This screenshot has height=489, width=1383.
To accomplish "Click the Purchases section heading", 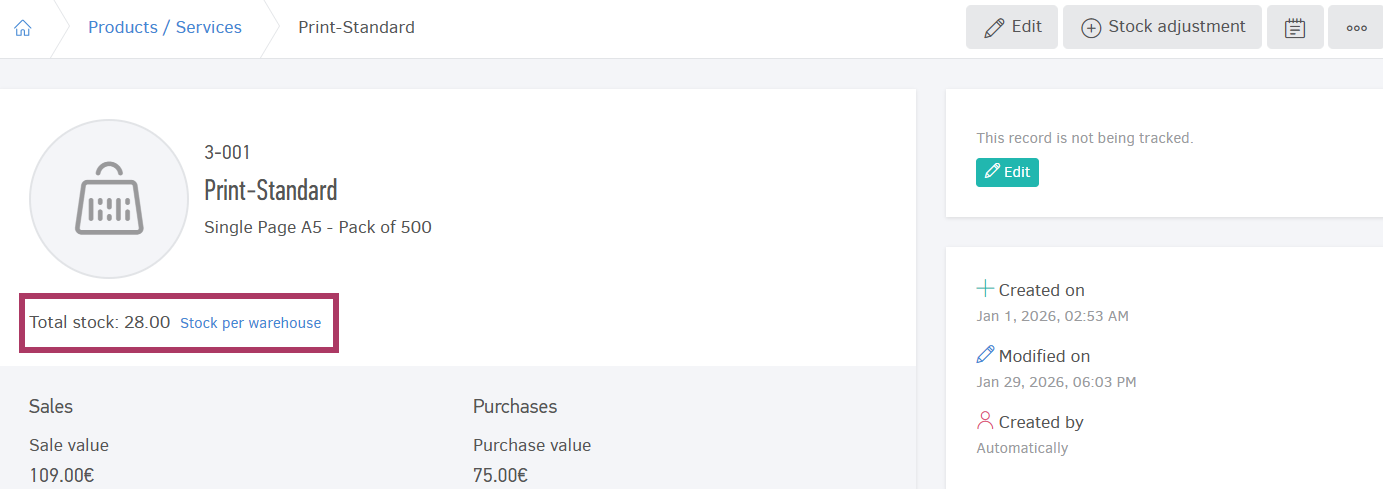I will 514,406.
